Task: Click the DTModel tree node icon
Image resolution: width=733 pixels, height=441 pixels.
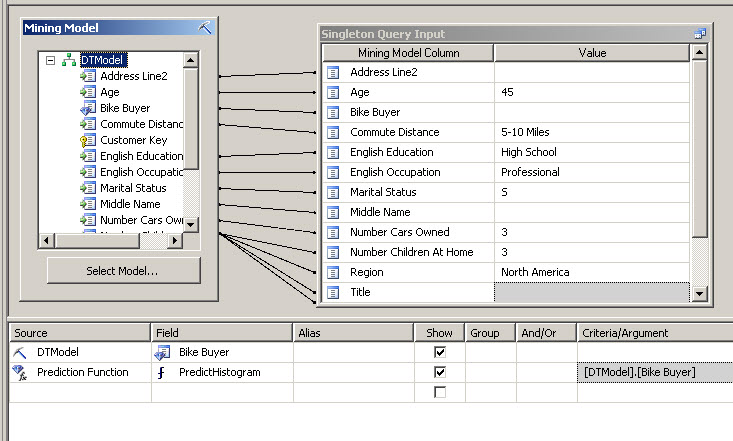Action: pos(69,60)
